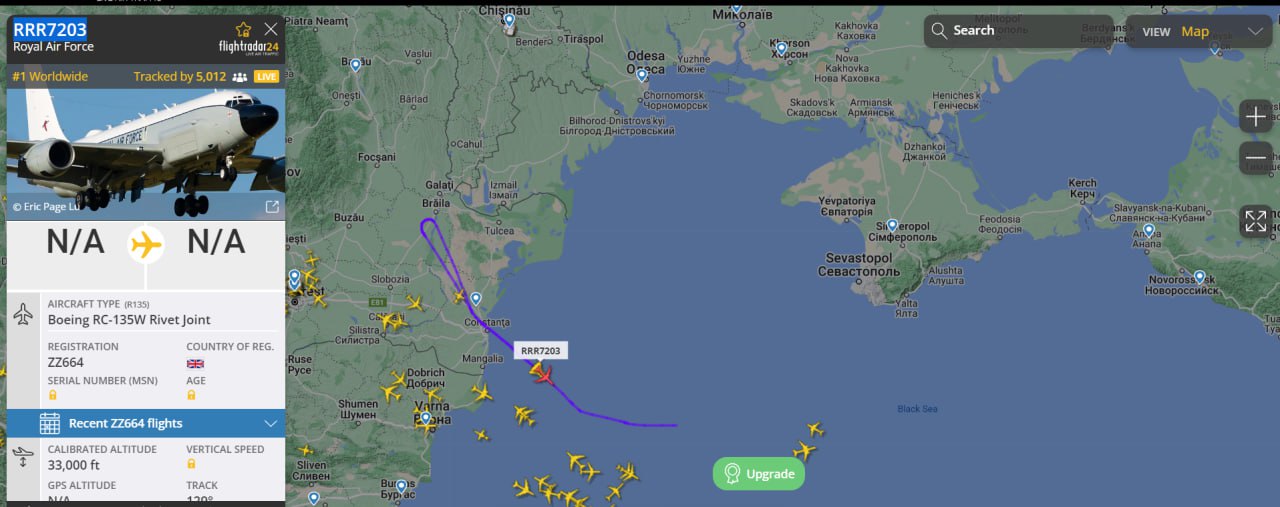Click the vertical speed lock icon

tap(191, 464)
